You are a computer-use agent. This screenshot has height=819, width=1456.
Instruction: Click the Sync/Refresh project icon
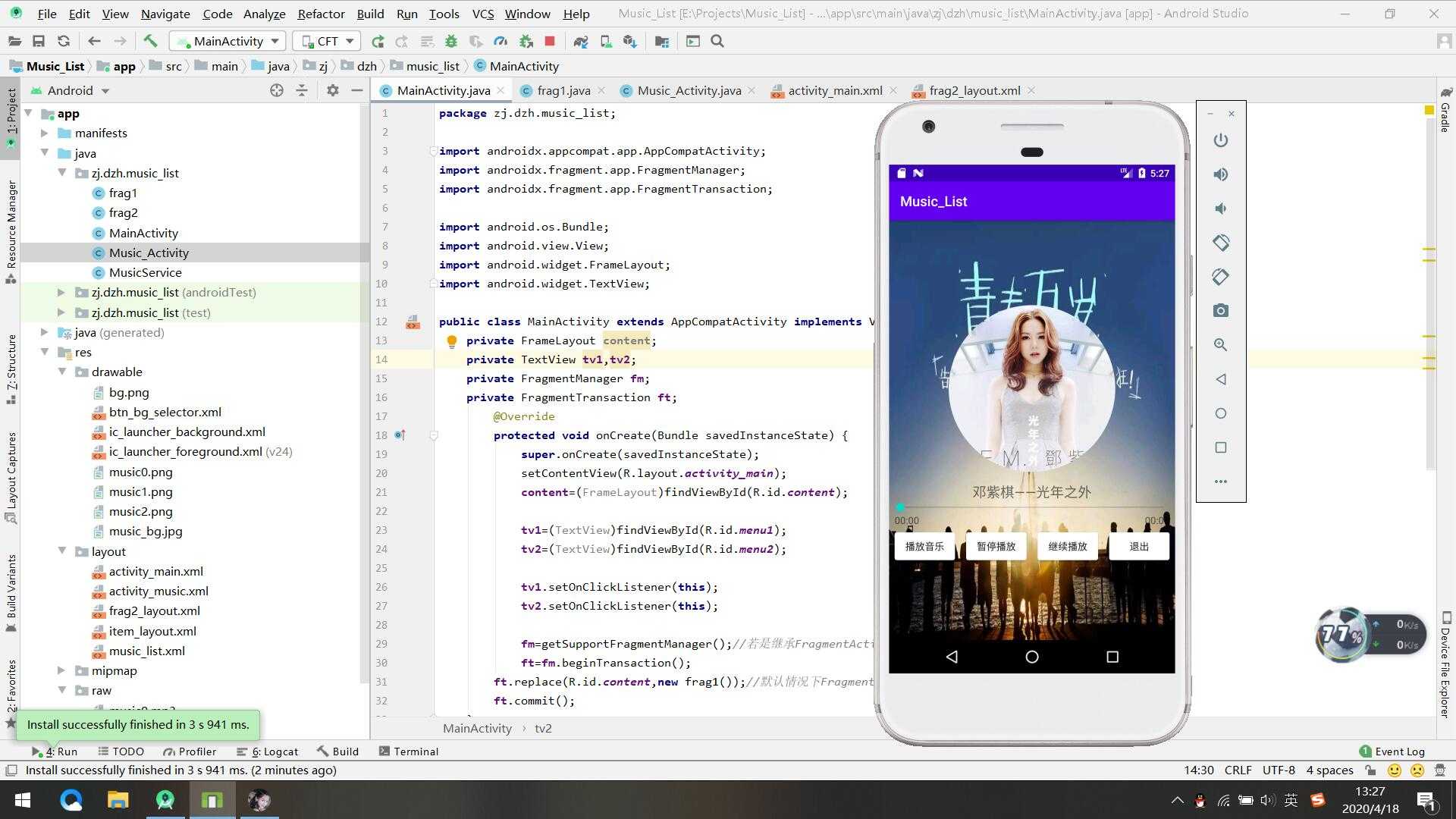tap(64, 41)
